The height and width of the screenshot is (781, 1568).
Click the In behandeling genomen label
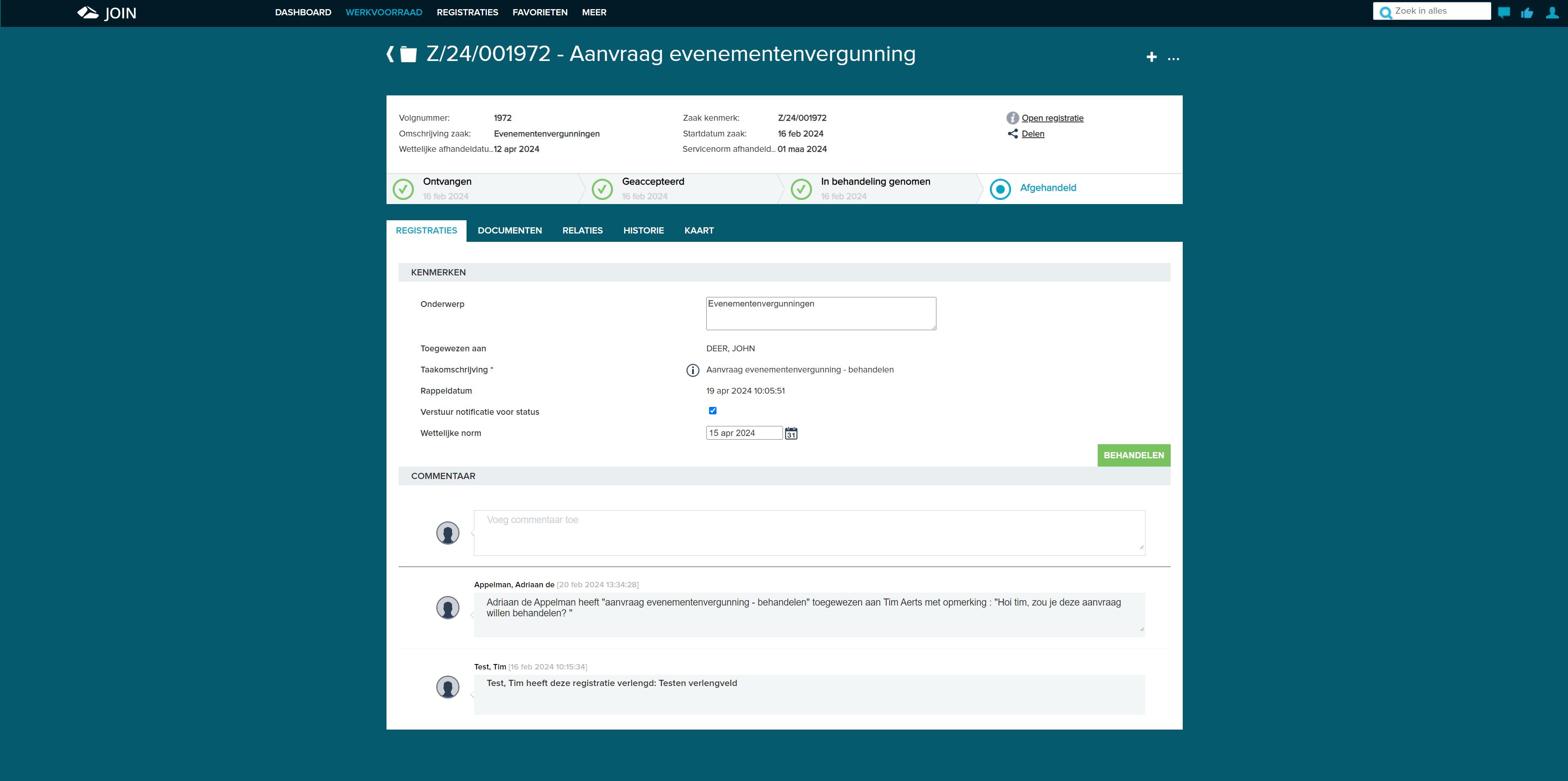pyautogui.click(x=875, y=181)
